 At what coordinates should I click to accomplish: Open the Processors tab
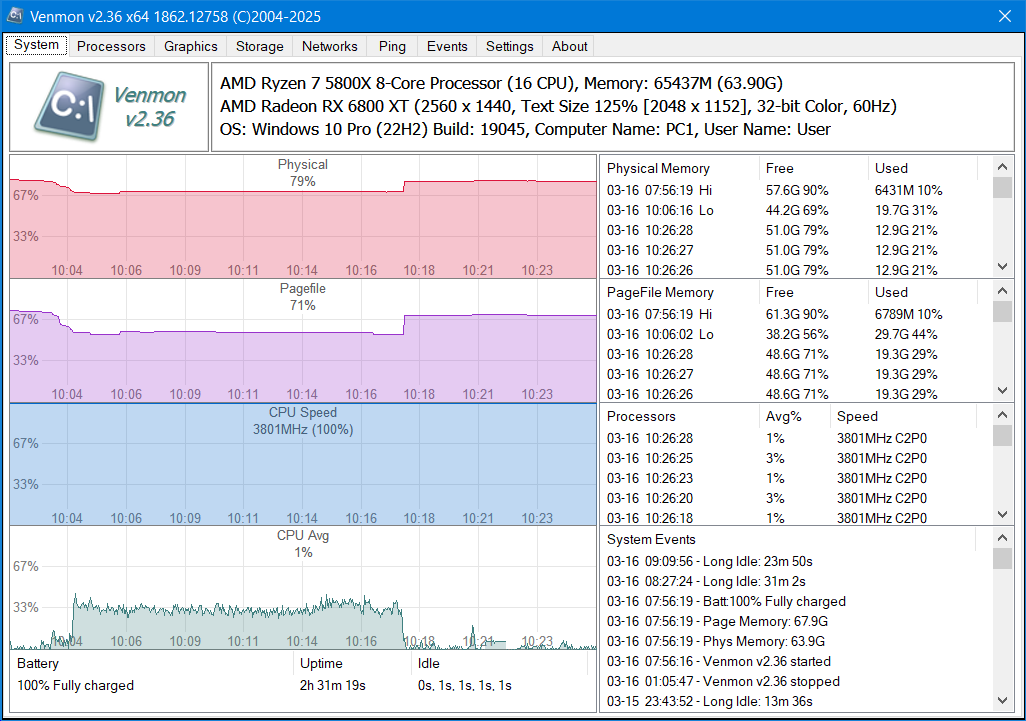111,46
